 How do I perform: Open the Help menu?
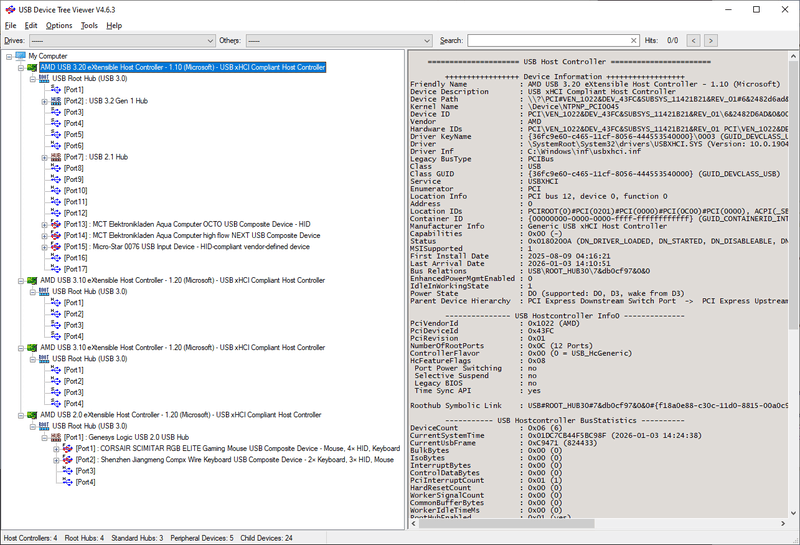(x=114, y=26)
